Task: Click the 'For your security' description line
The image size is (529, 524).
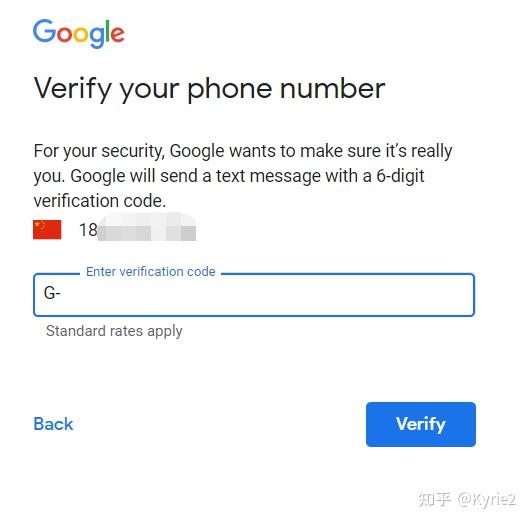Action: click(243, 151)
